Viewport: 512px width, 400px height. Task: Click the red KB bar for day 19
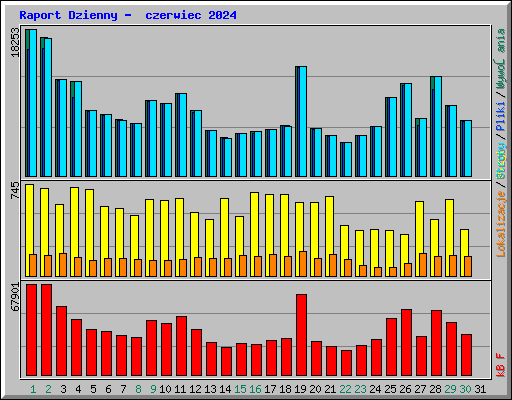point(301,335)
